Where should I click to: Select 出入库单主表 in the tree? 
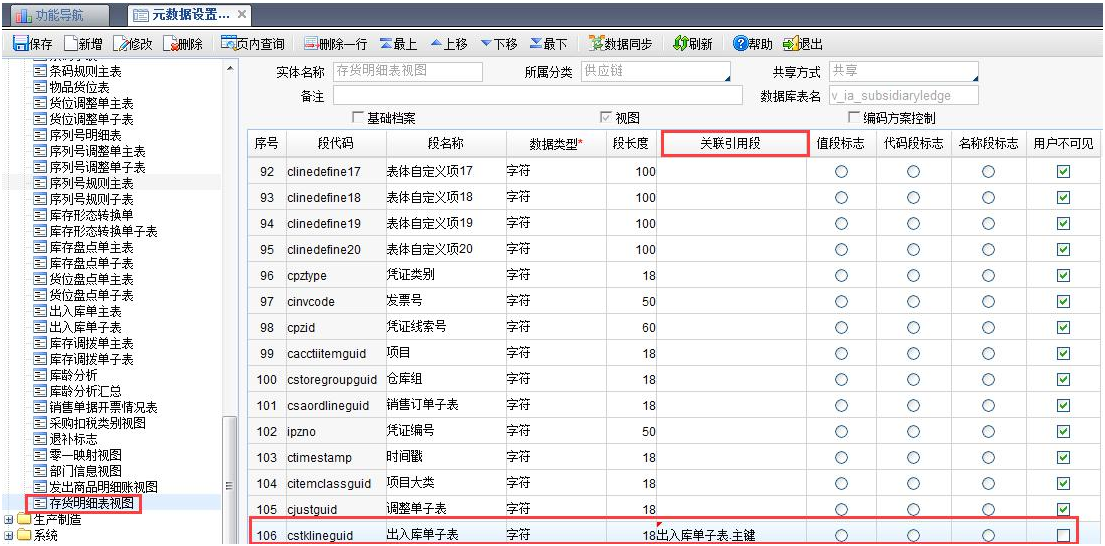tap(85, 311)
